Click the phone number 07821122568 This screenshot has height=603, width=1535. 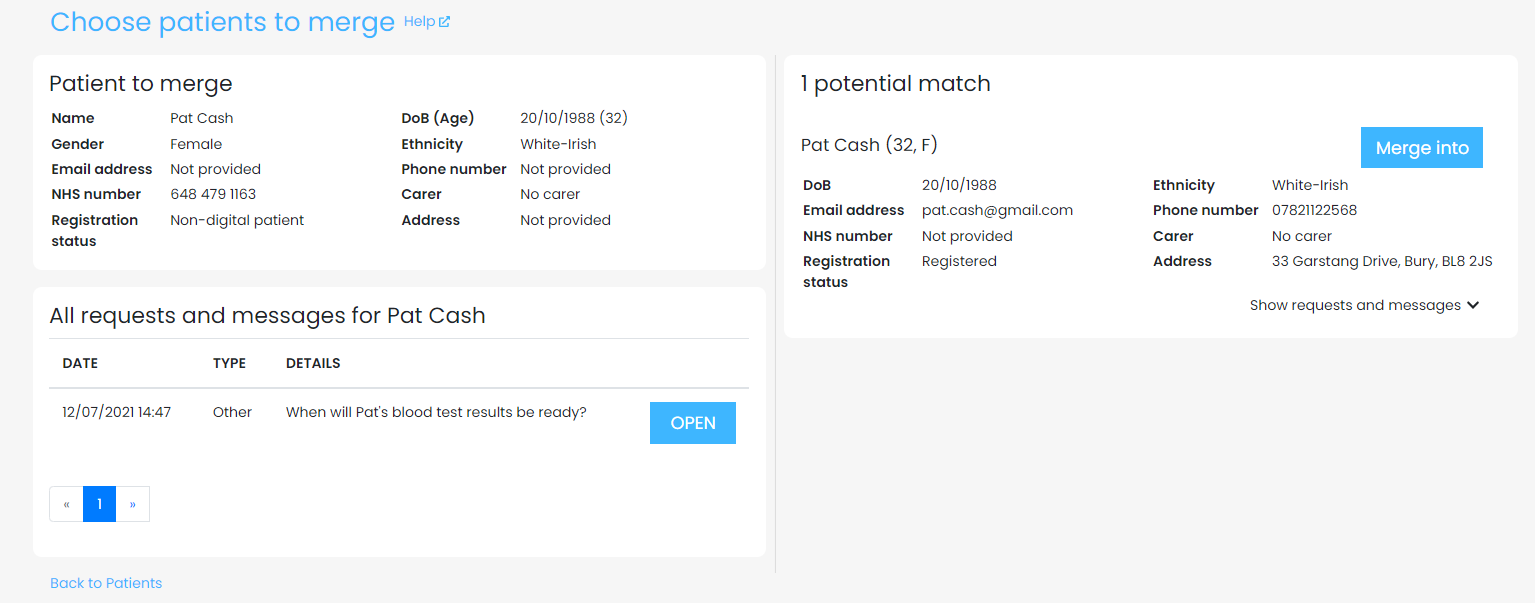point(1314,210)
